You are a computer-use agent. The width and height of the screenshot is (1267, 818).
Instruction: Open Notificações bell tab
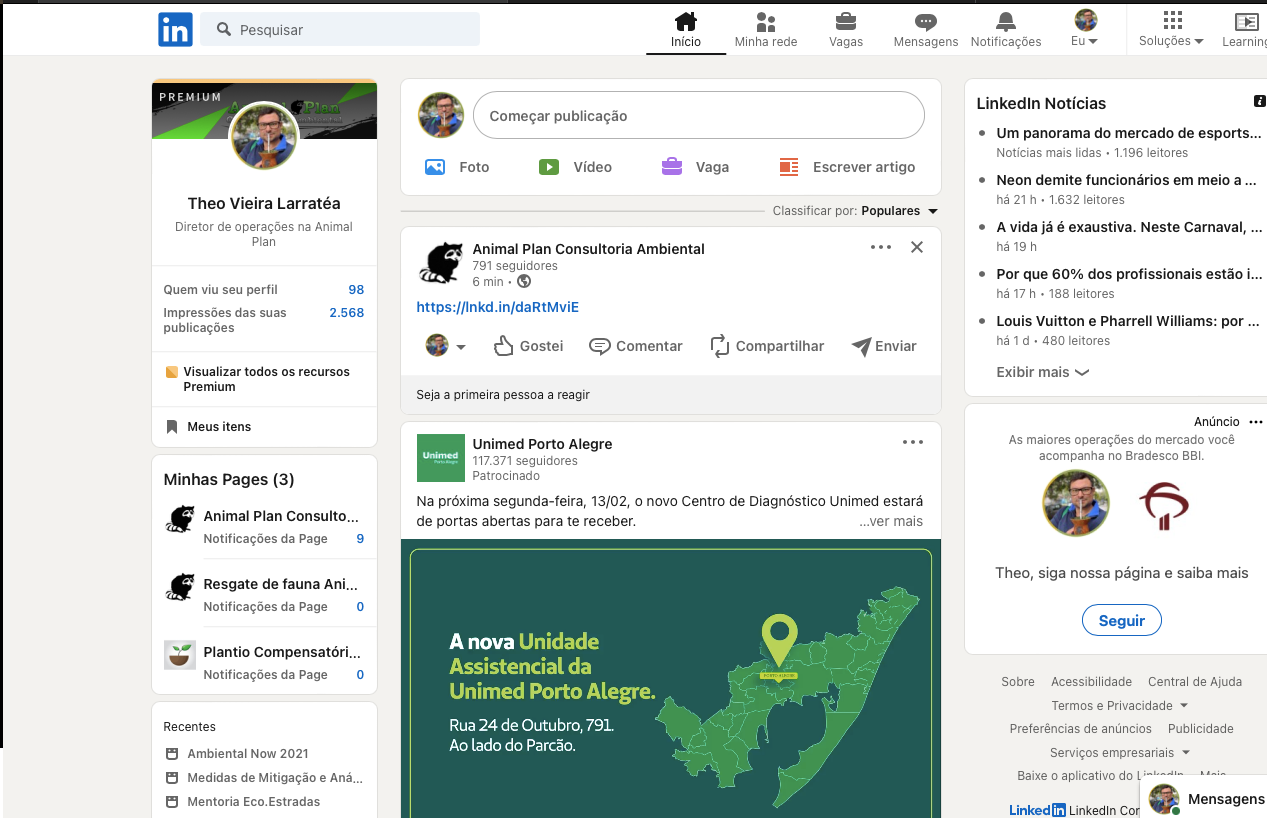(1006, 30)
